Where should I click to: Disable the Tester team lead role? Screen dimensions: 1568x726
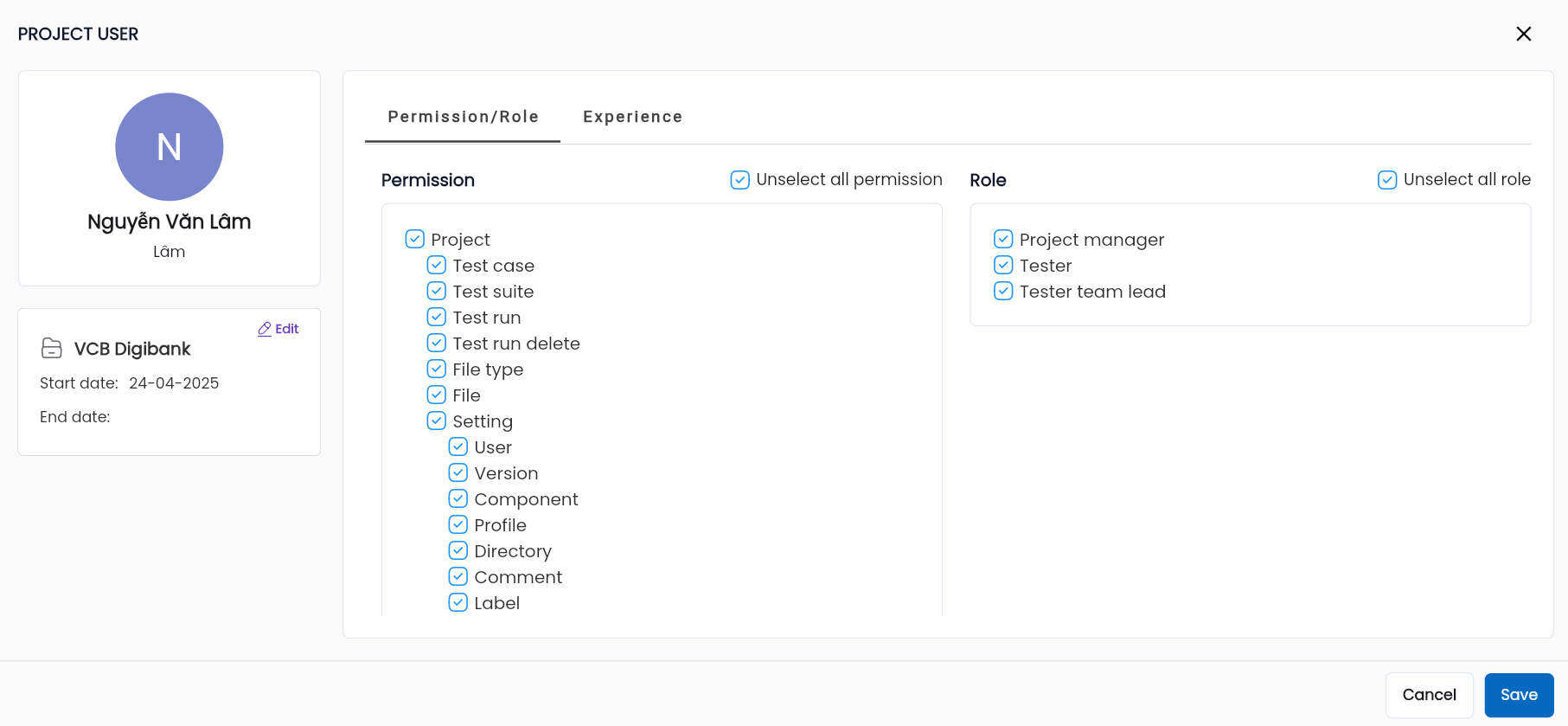click(1003, 291)
